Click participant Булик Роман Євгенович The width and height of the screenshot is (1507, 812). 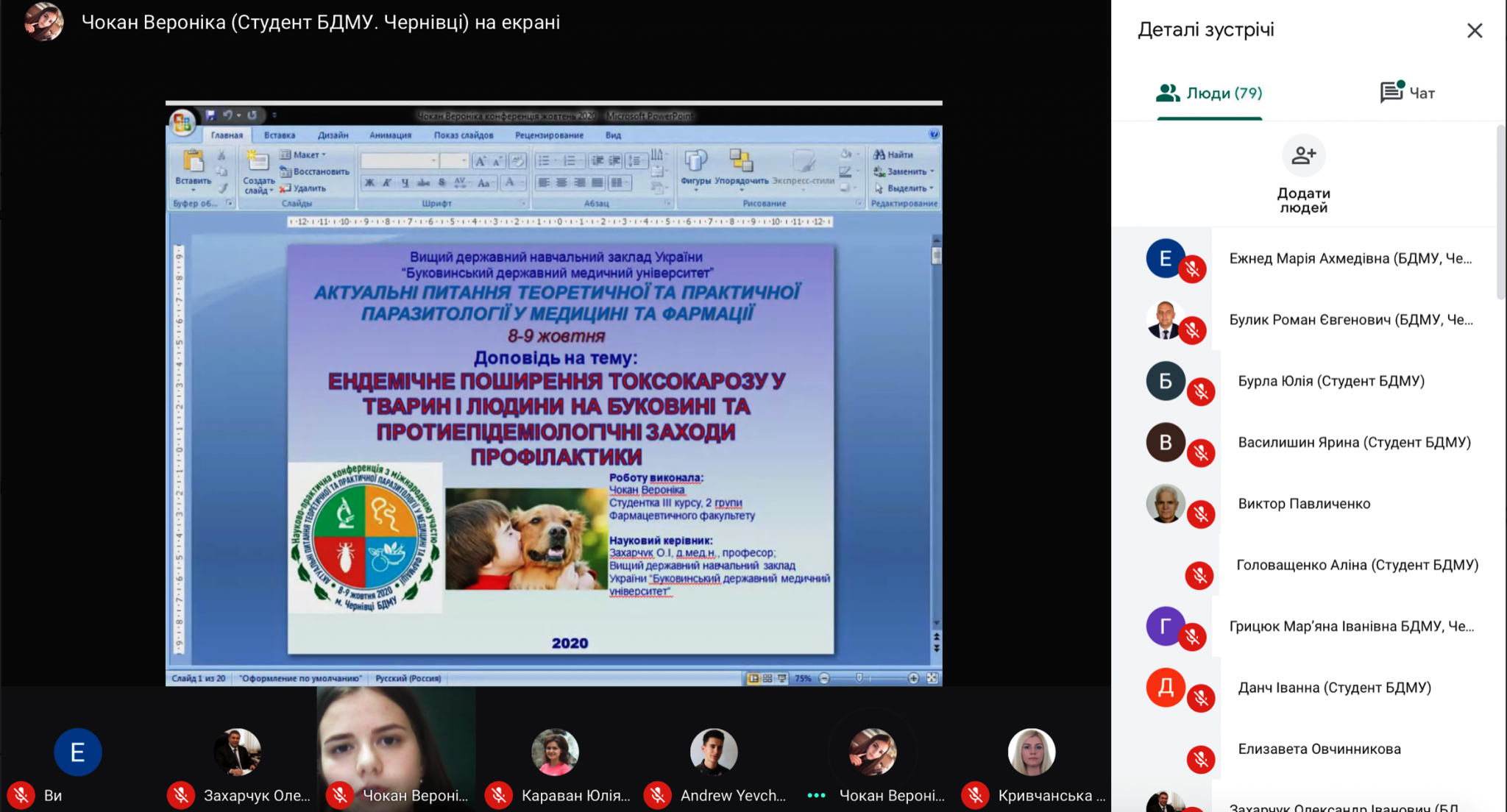pyautogui.click(x=1350, y=320)
